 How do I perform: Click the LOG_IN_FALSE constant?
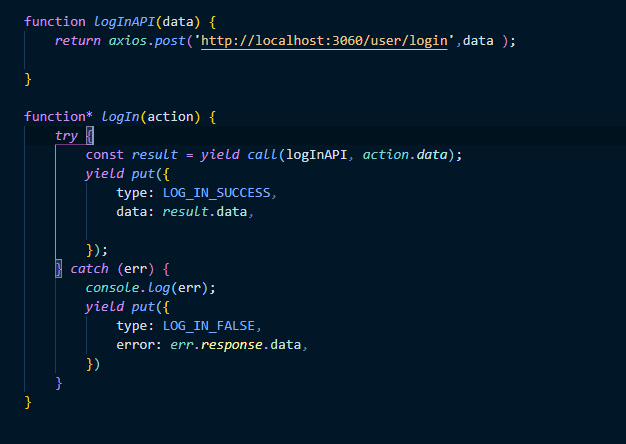click(208, 325)
